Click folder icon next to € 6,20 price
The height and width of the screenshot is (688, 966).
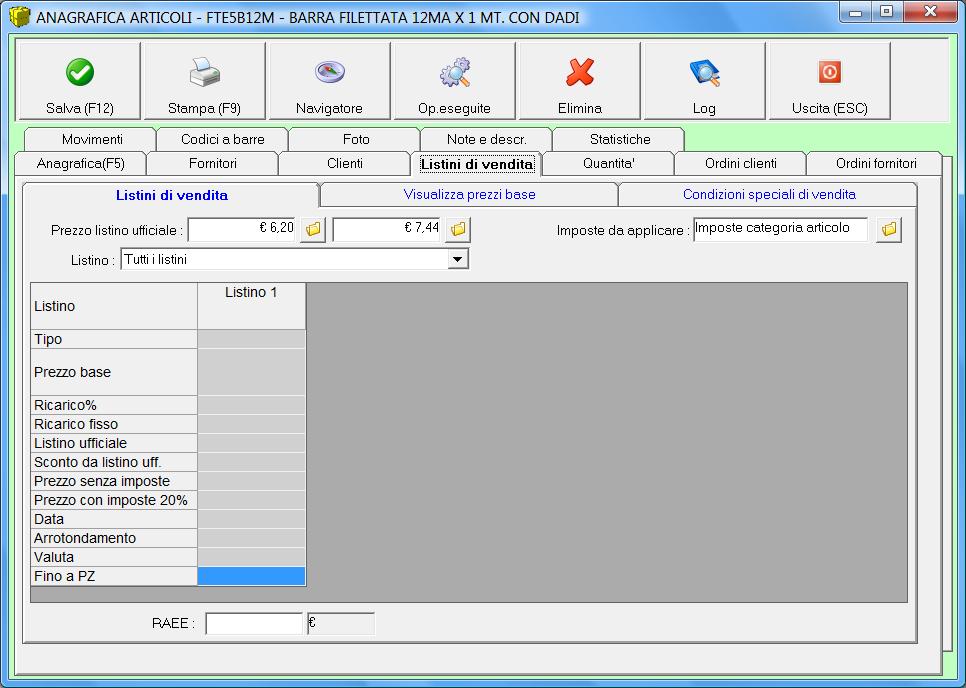click(313, 230)
